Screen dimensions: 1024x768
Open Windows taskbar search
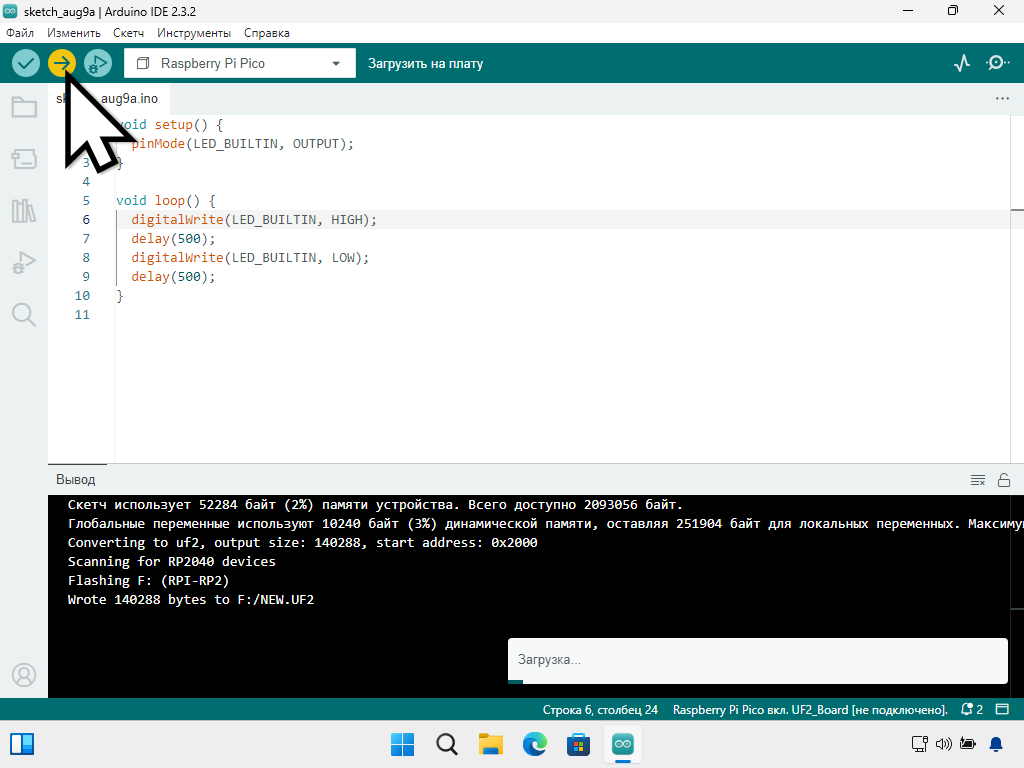pyautogui.click(x=447, y=744)
